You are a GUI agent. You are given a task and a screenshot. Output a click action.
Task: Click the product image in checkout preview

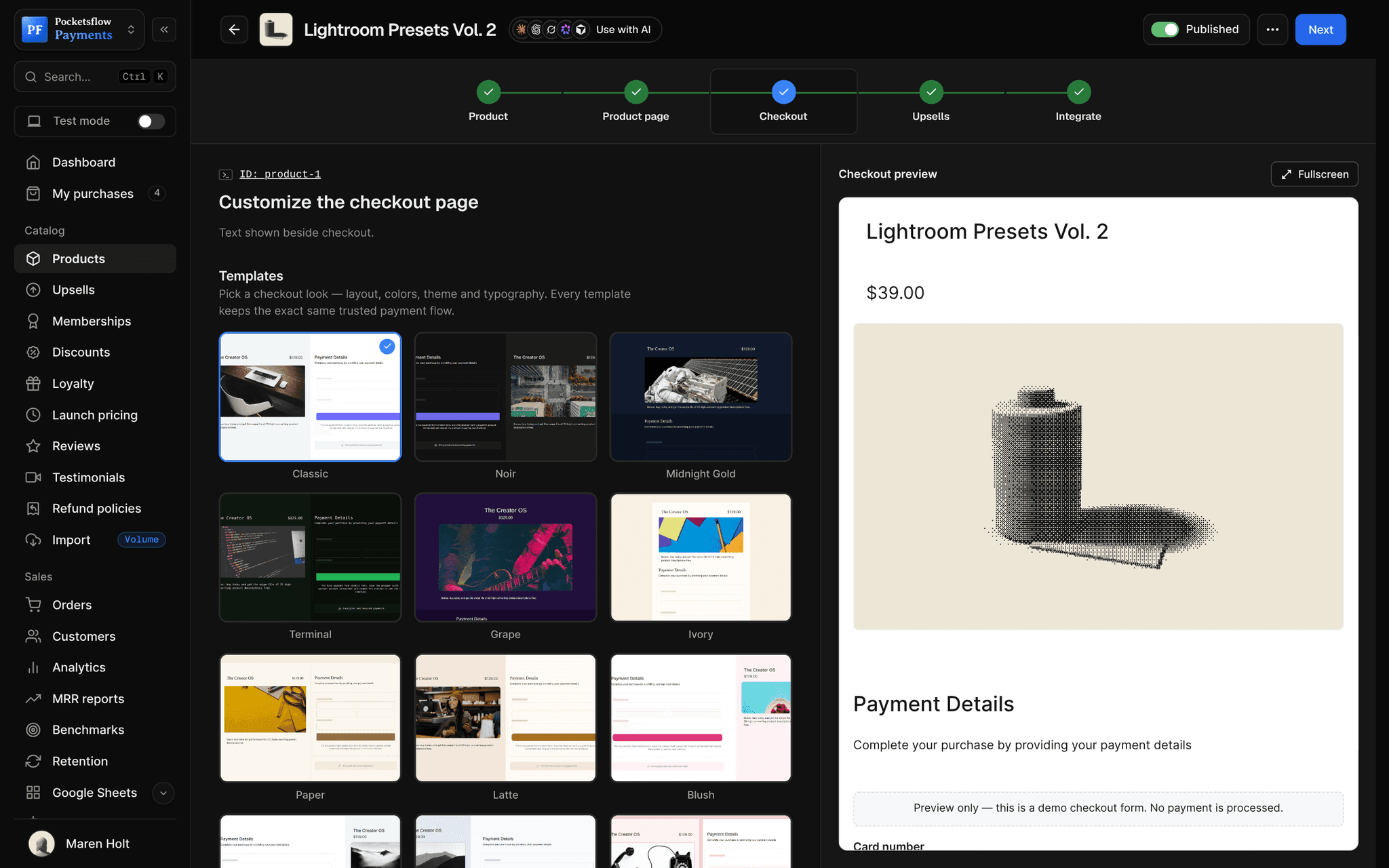(1098, 477)
